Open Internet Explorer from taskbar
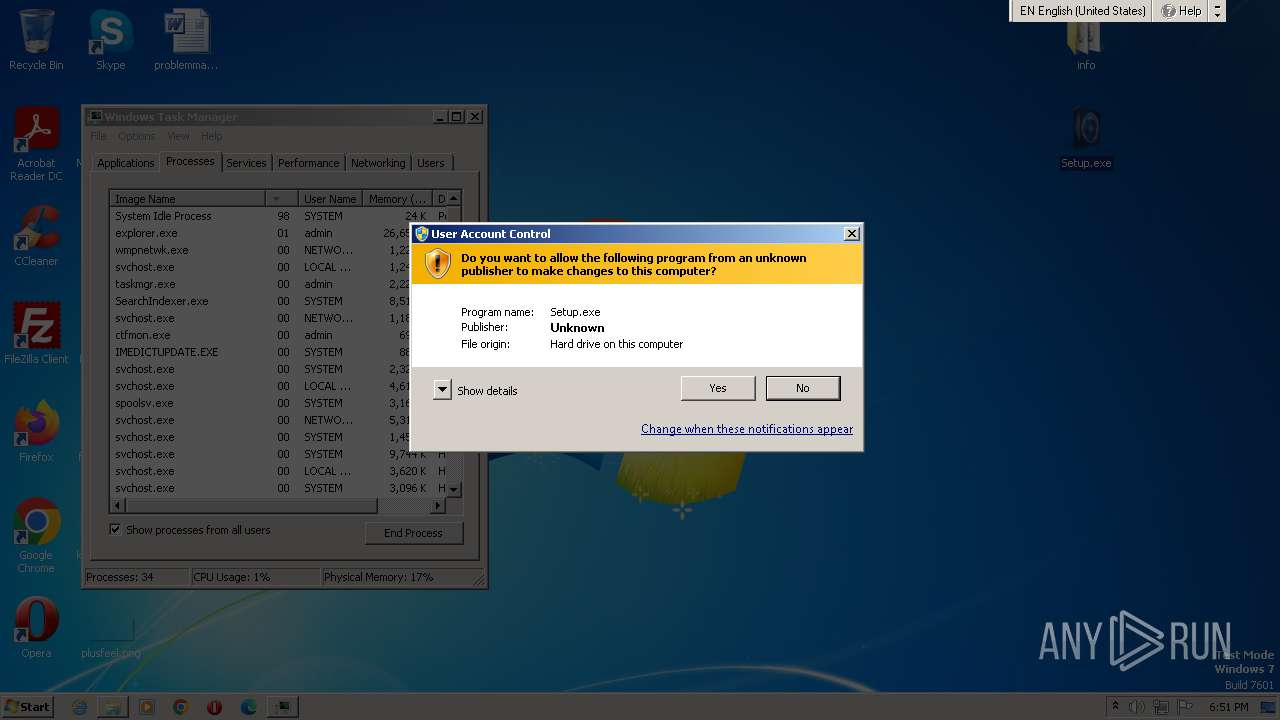This screenshot has width=1280, height=720. click(79, 707)
